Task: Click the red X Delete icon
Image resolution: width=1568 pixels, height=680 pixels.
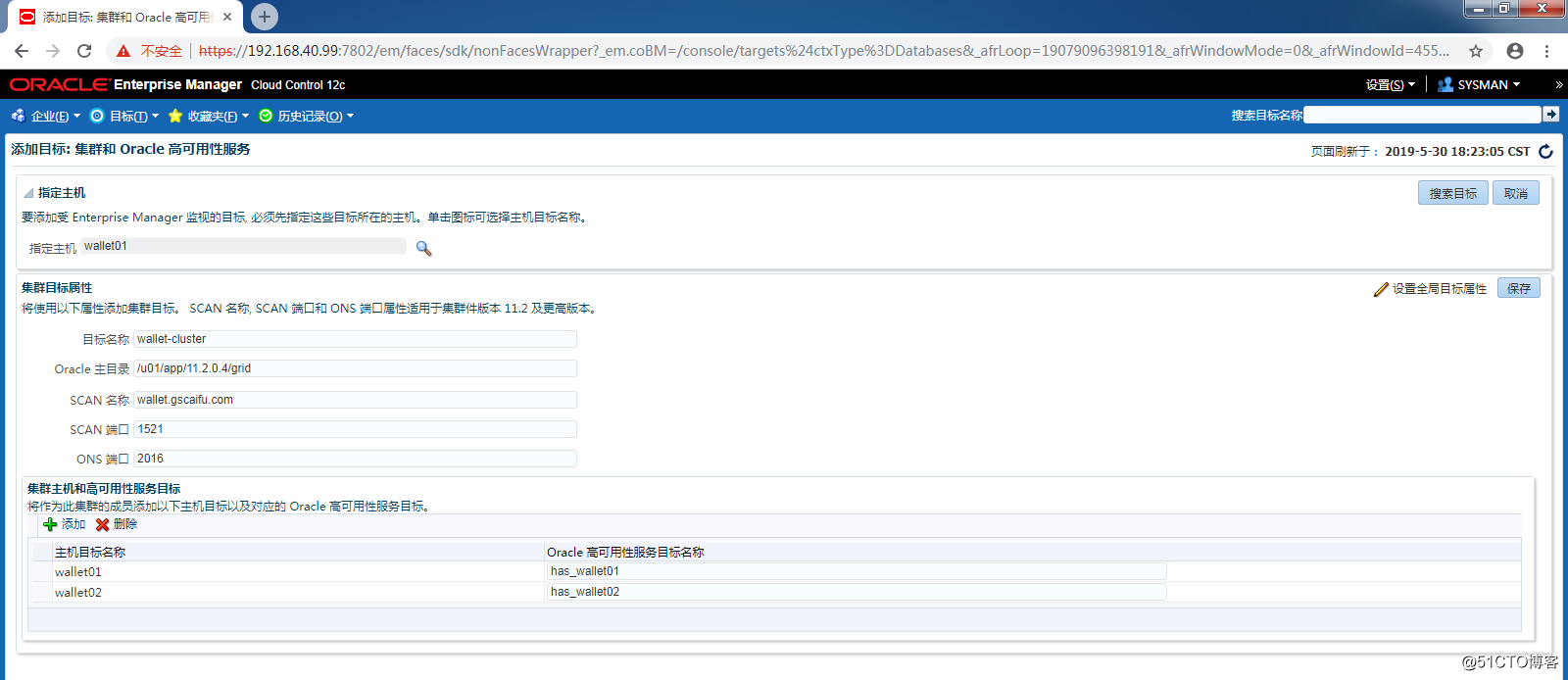Action: (103, 524)
